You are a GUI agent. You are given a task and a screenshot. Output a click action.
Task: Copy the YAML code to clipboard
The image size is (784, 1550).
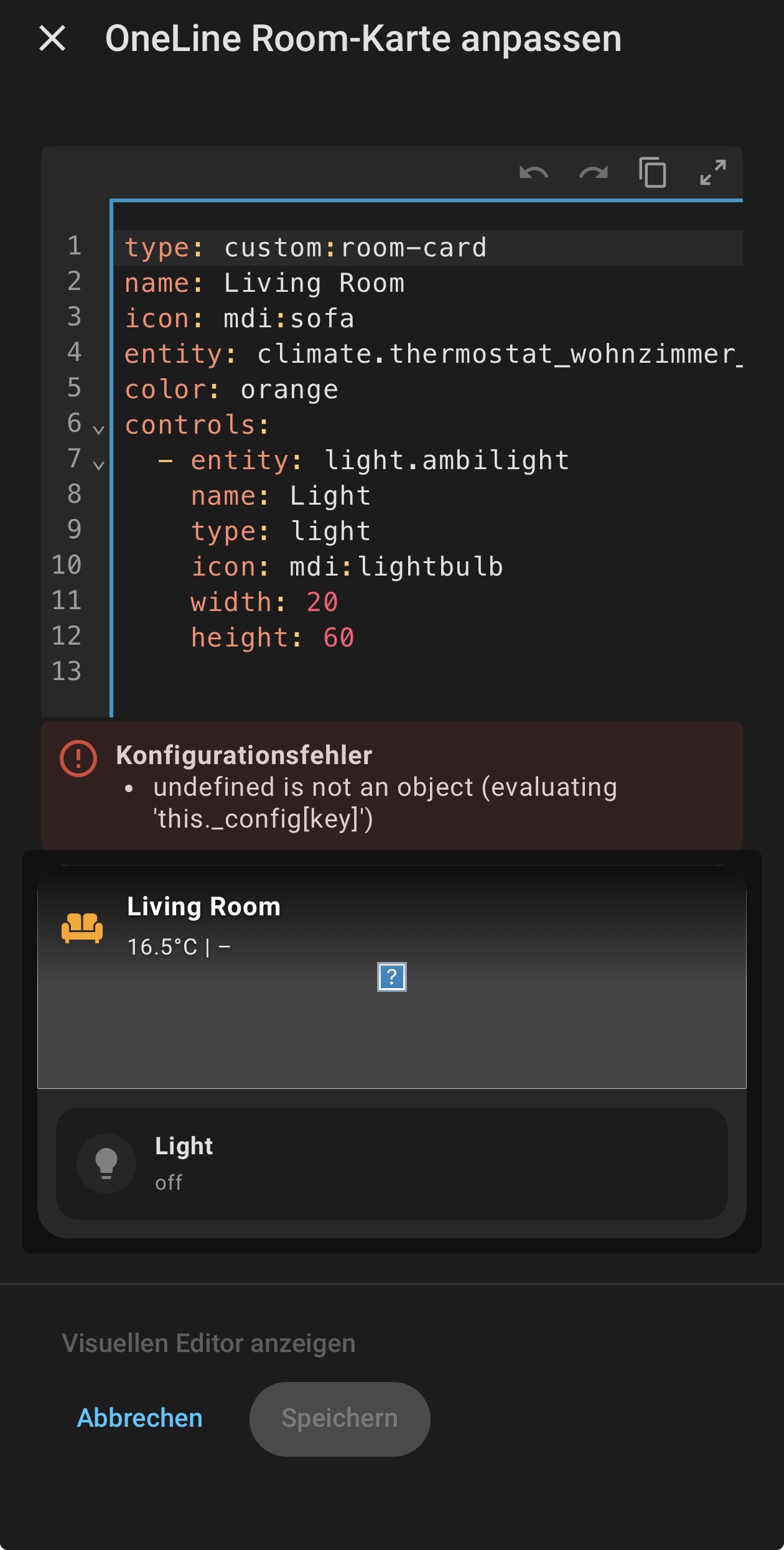[x=653, y=172]
